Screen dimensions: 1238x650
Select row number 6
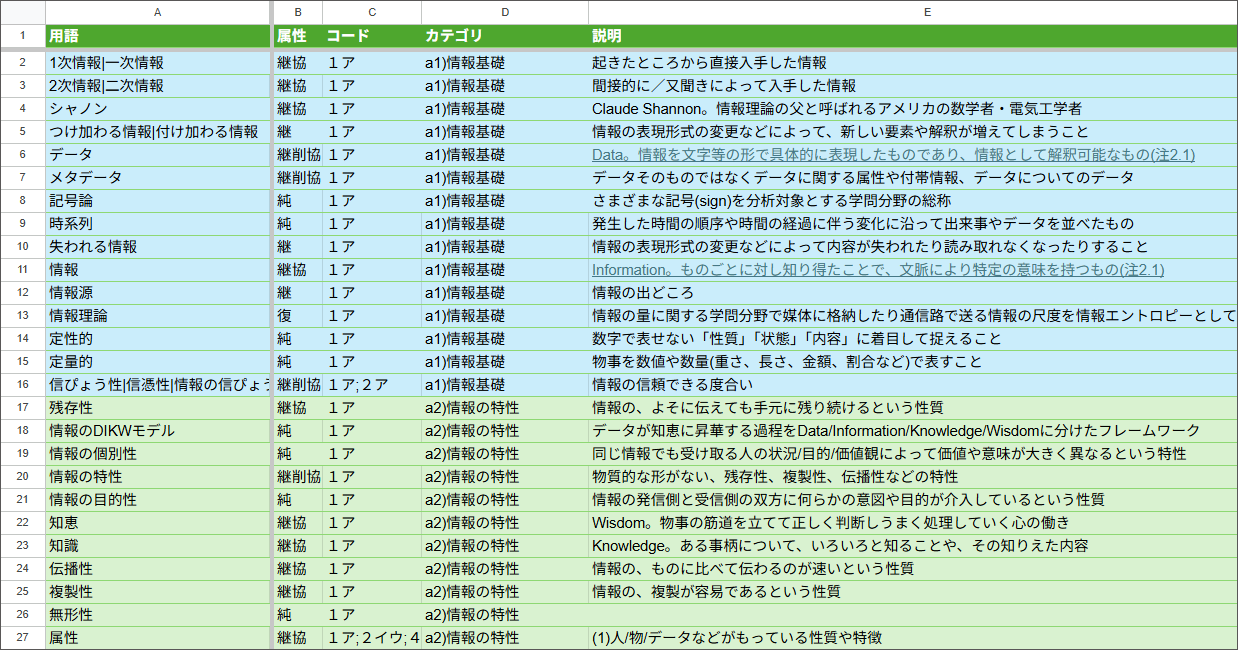pos(22,155)
